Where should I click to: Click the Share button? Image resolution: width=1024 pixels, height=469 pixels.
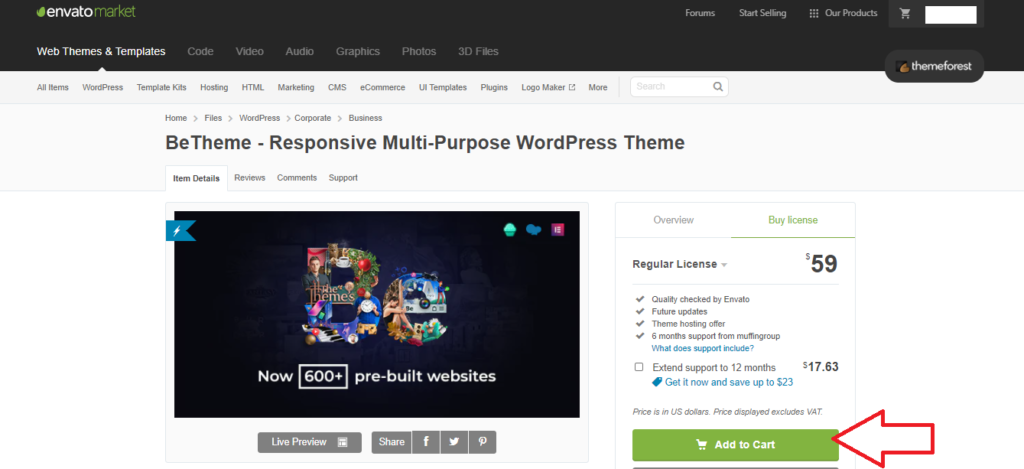coord(391,442)
